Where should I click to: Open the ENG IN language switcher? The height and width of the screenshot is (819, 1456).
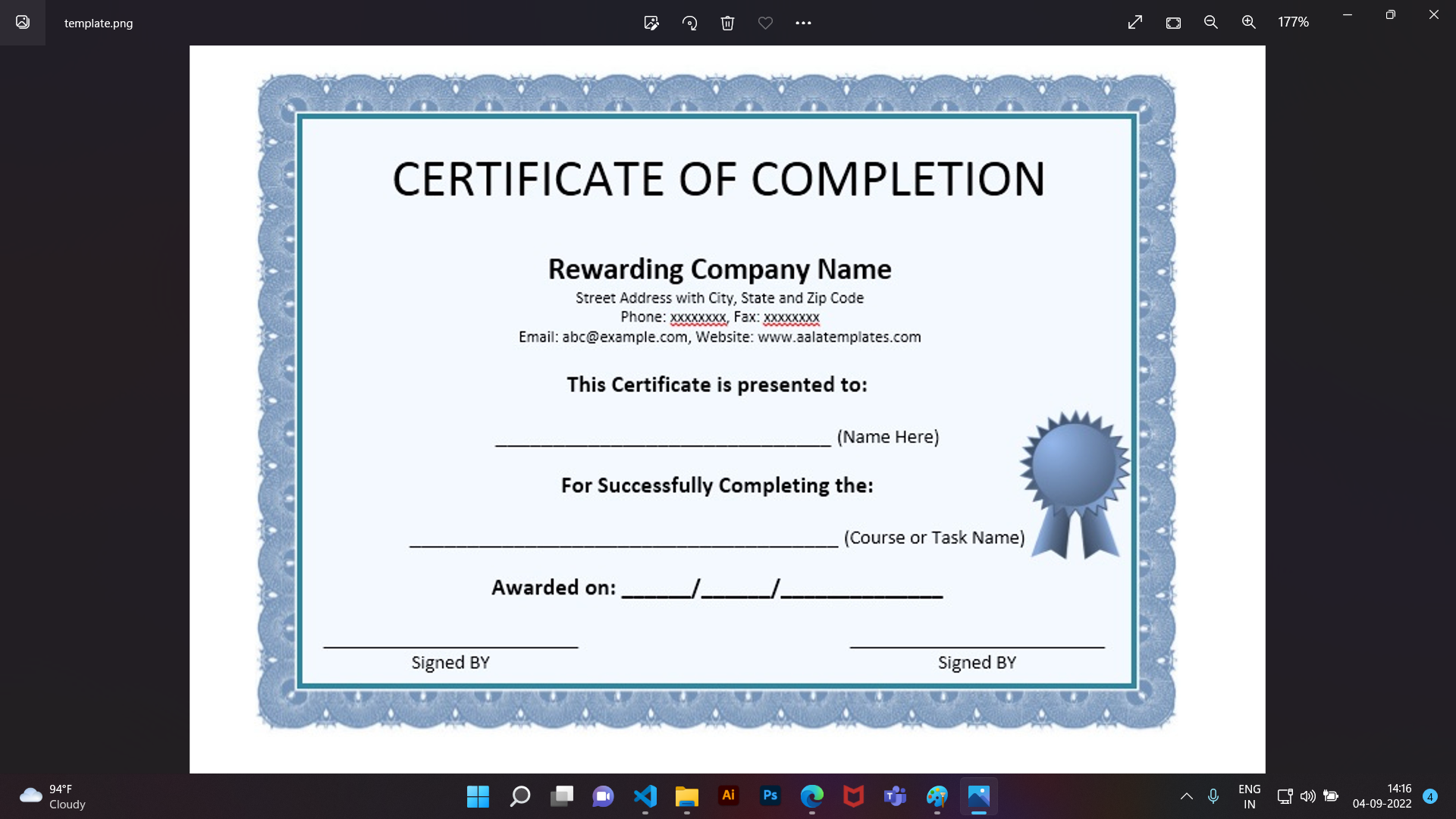point(1249,796)
